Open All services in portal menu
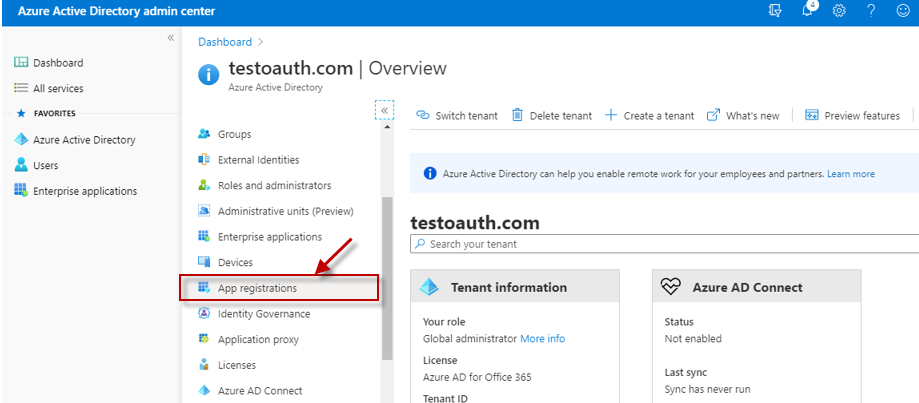The width and height of the screenshot is (919, 403). click(x=58, y=88)
